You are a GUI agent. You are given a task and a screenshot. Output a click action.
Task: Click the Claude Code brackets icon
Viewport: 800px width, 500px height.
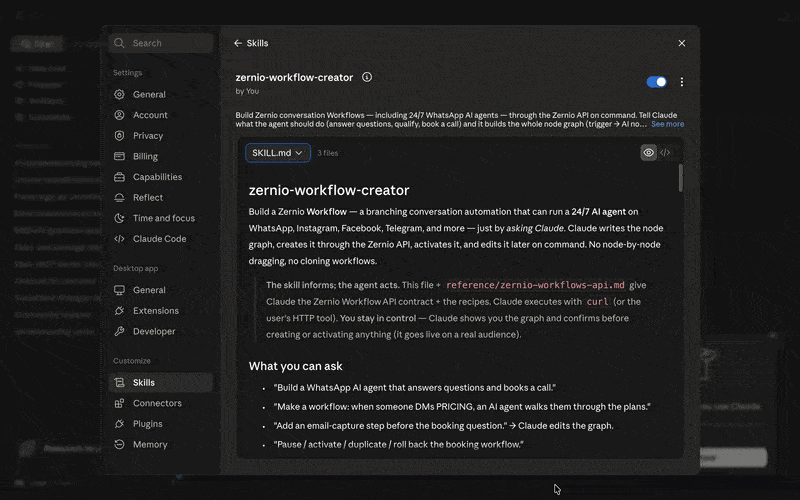[119, 239]
